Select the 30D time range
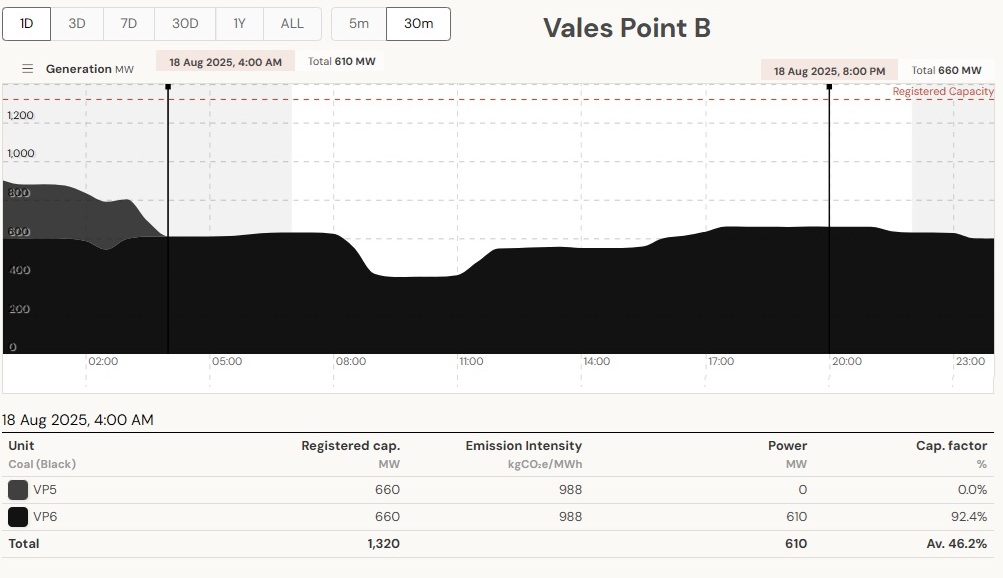Image resolution: width=1003 pixels, height=578 pixels. point(185,24)
